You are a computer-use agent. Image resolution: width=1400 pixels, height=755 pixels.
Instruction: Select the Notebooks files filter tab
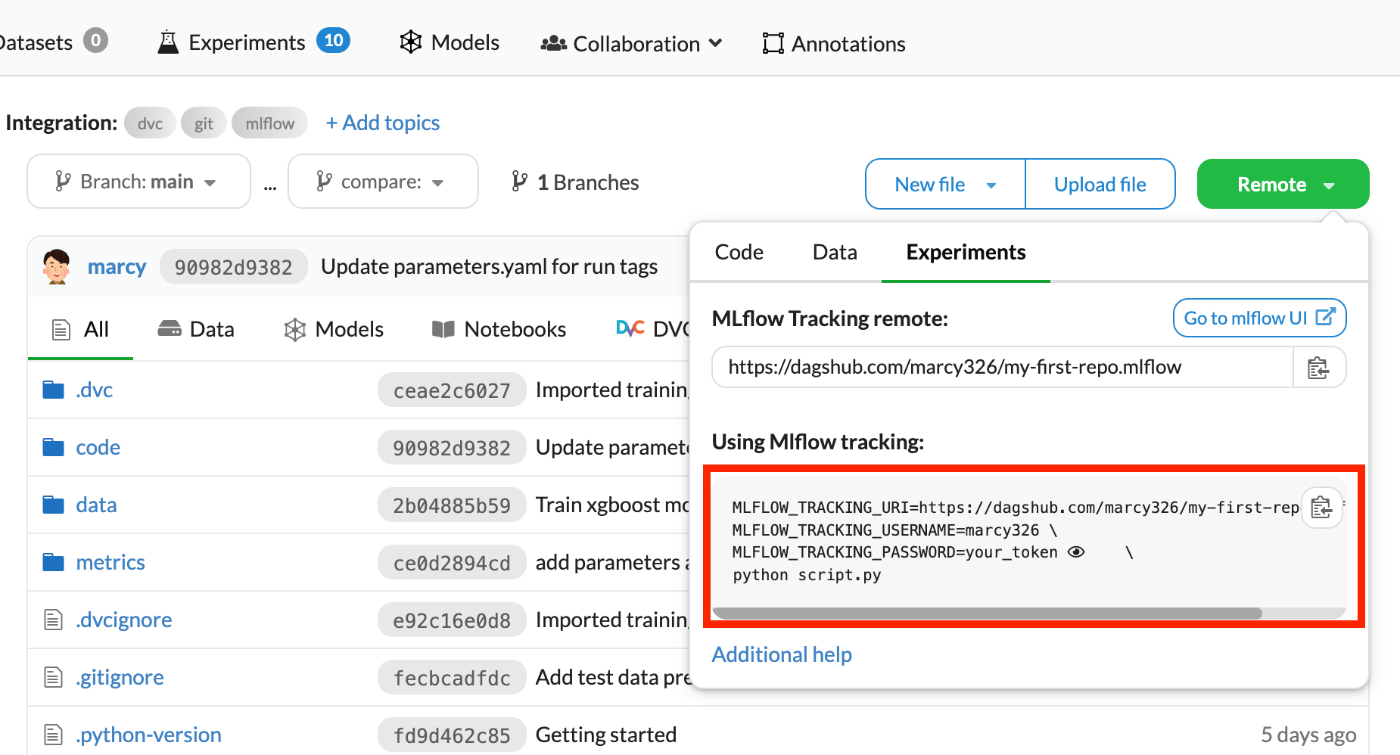[x=498, y=329]
